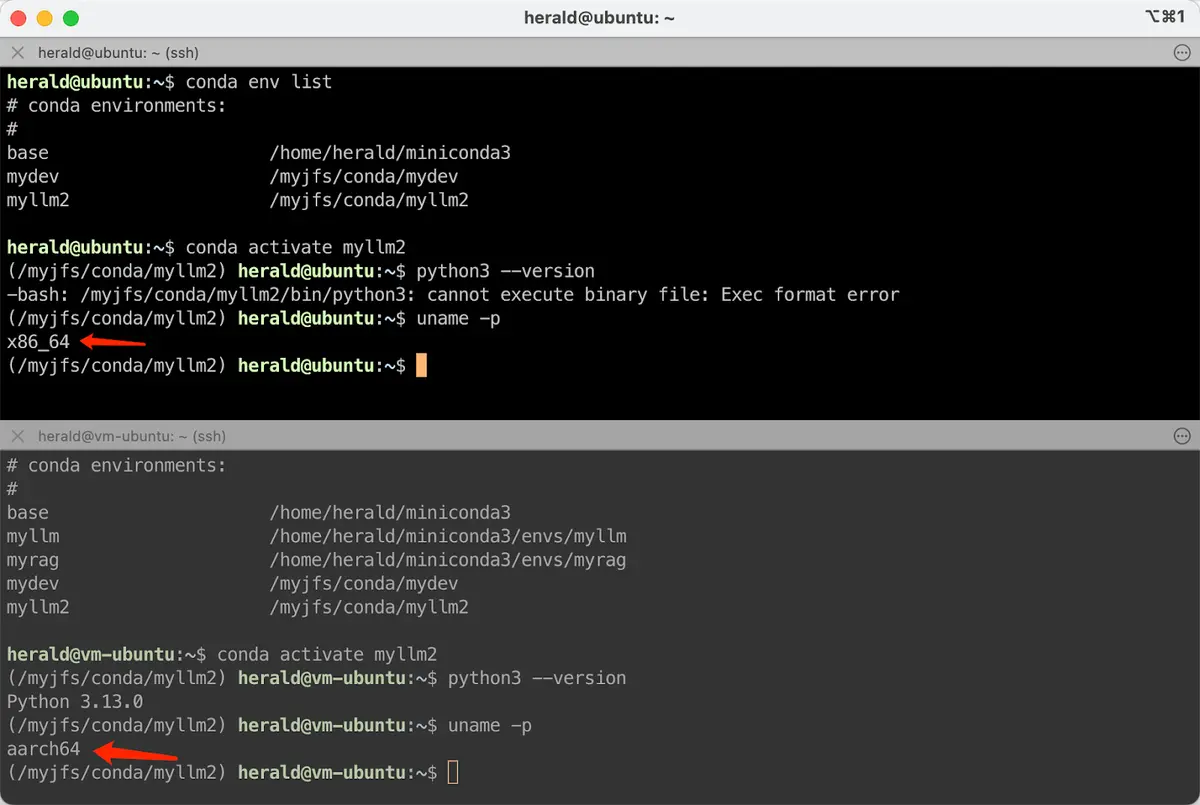
Task: Click the 'aarch64' output text
Action: pos(43,748)
